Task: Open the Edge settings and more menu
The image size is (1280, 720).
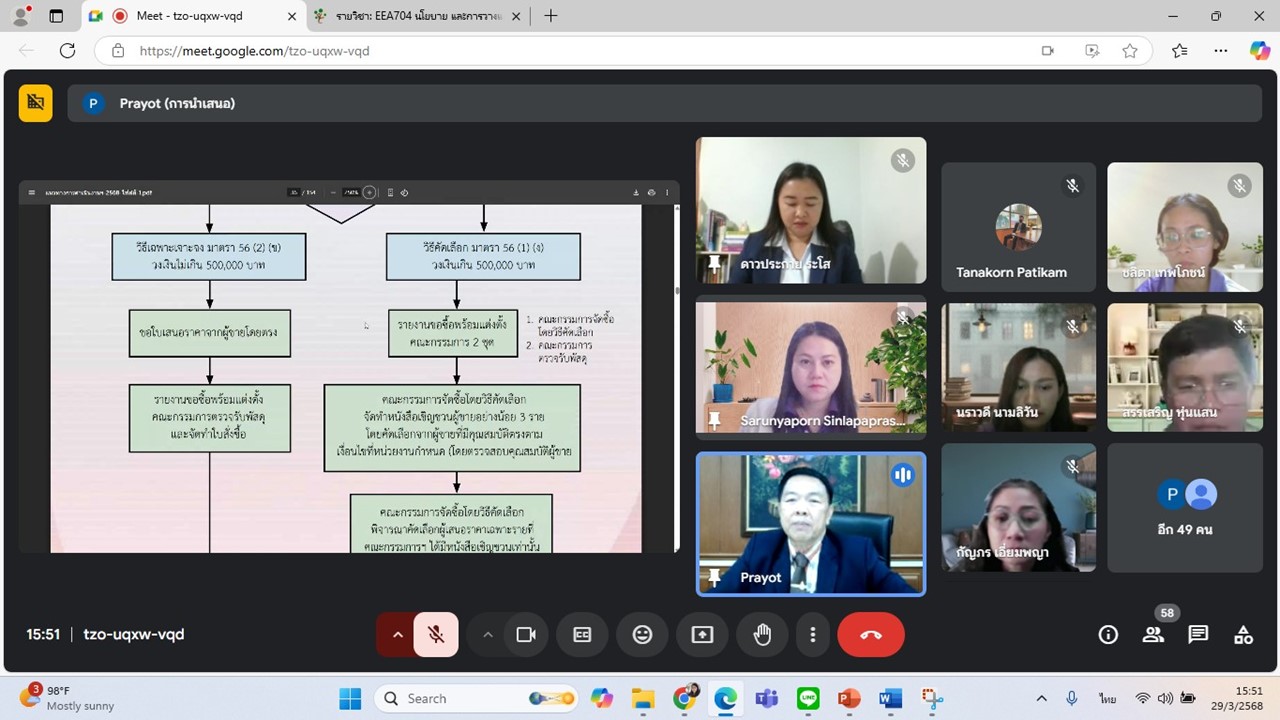Action: coord(1220,51)
